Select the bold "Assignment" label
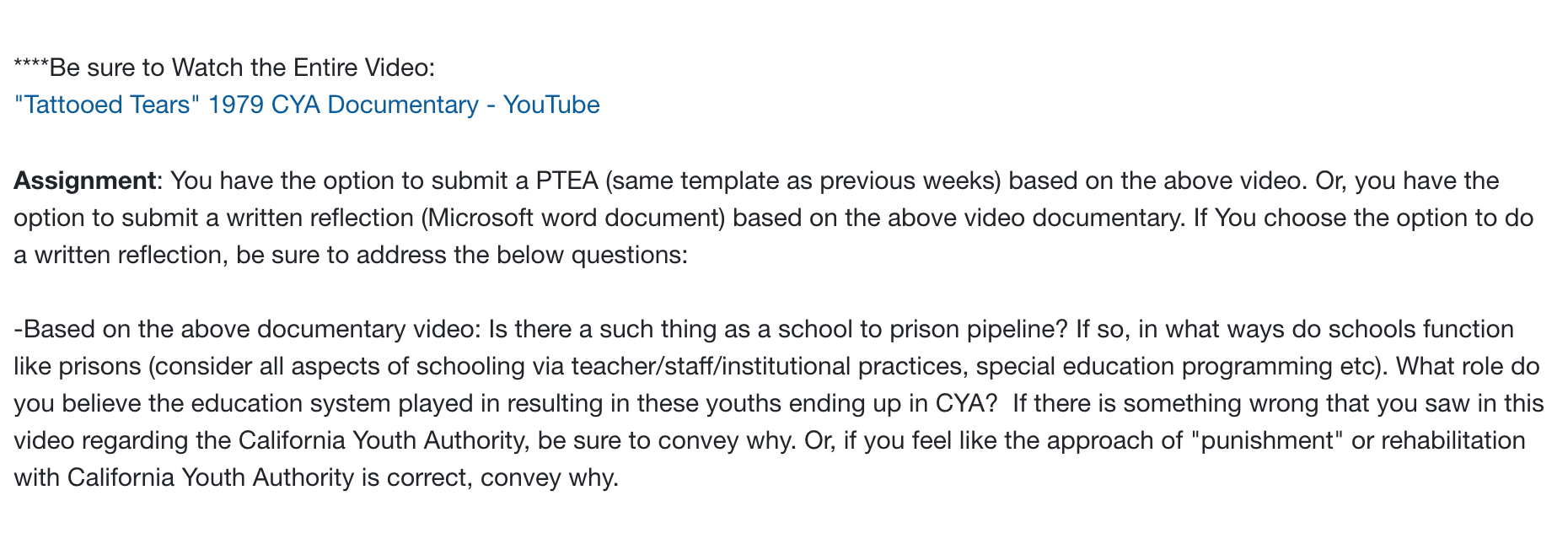This screenshot has height=555, width=1568. tap(84, 181)
